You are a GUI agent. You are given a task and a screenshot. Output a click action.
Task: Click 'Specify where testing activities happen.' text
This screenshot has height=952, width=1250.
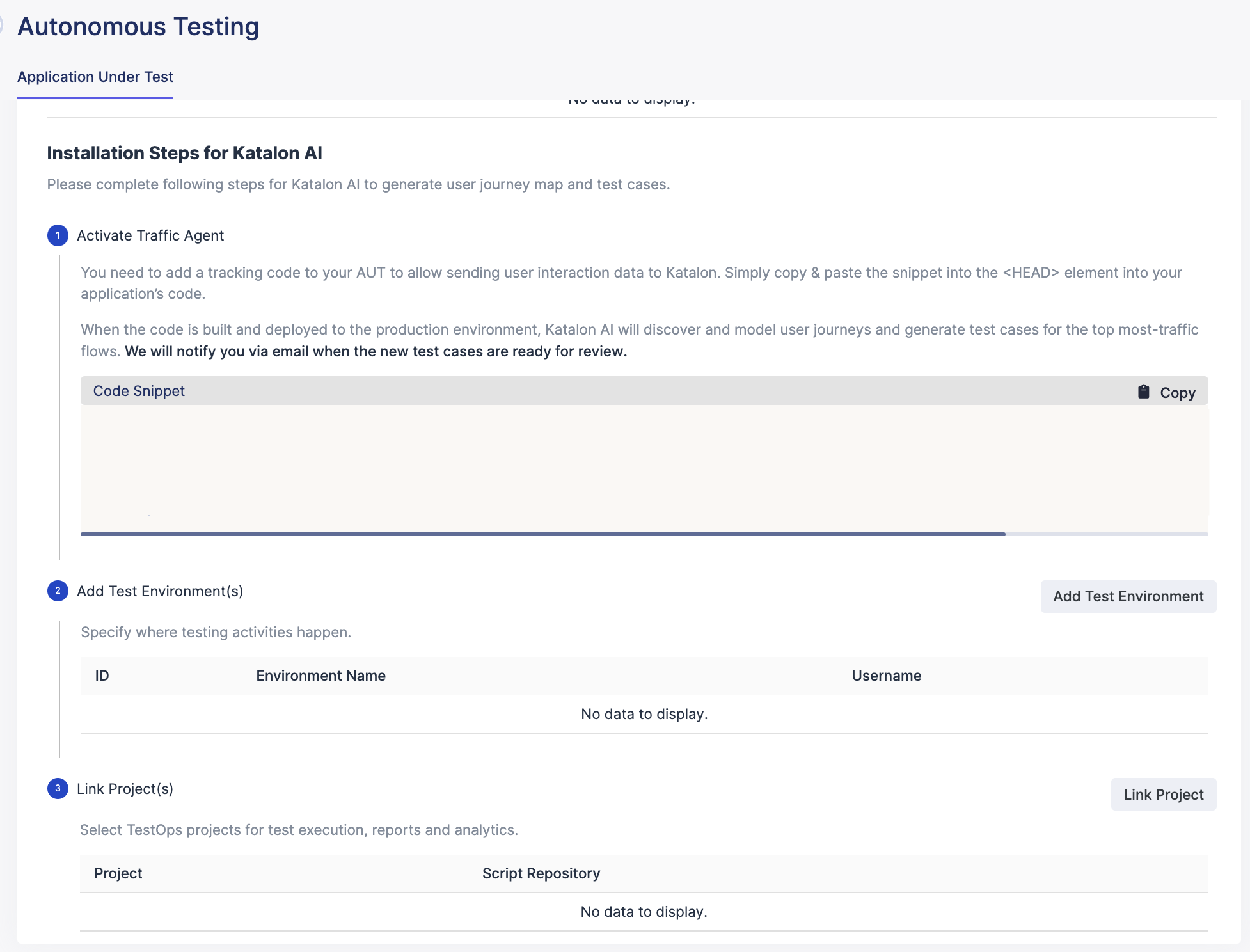(216, 632)
